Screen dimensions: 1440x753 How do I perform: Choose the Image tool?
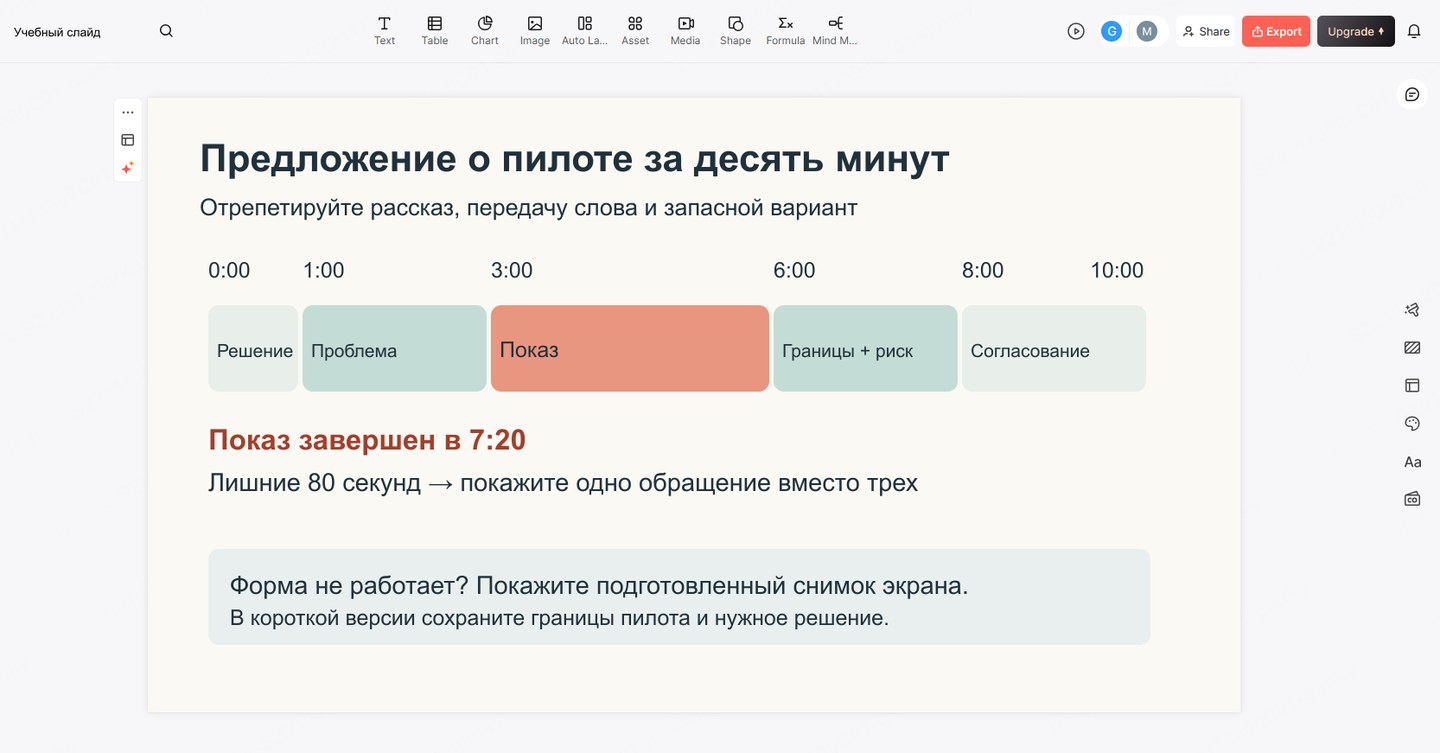coord(535,30)
